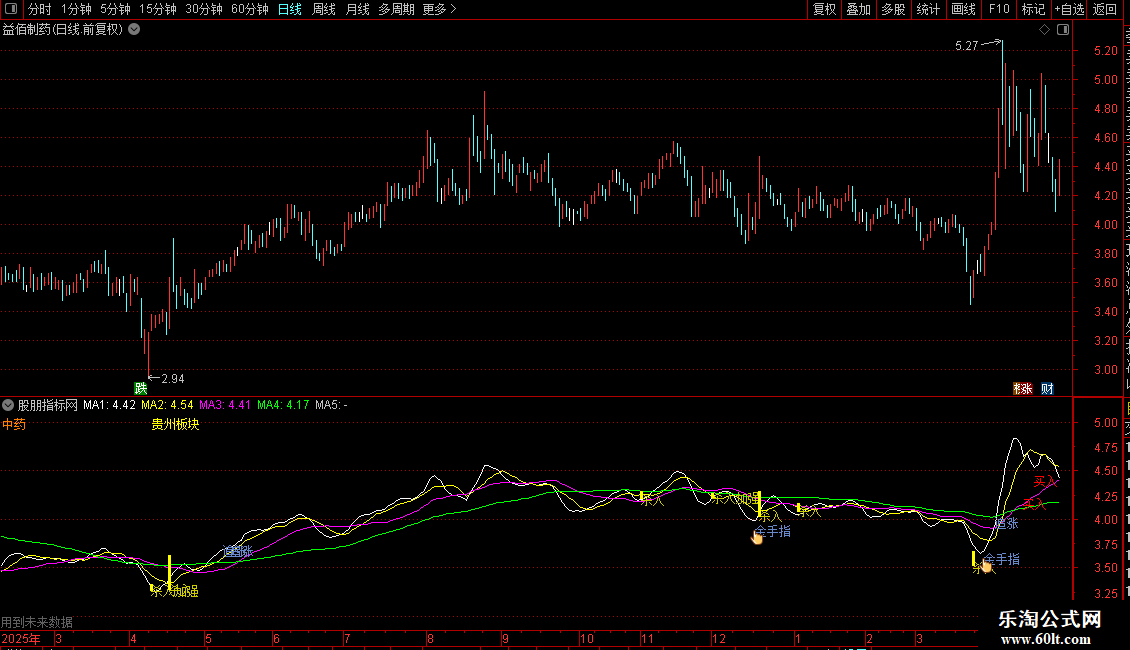Viewport: 1130px width, 650px height.
Task: Toggle the left sidebar panel icon
Action: coord(11,9)
